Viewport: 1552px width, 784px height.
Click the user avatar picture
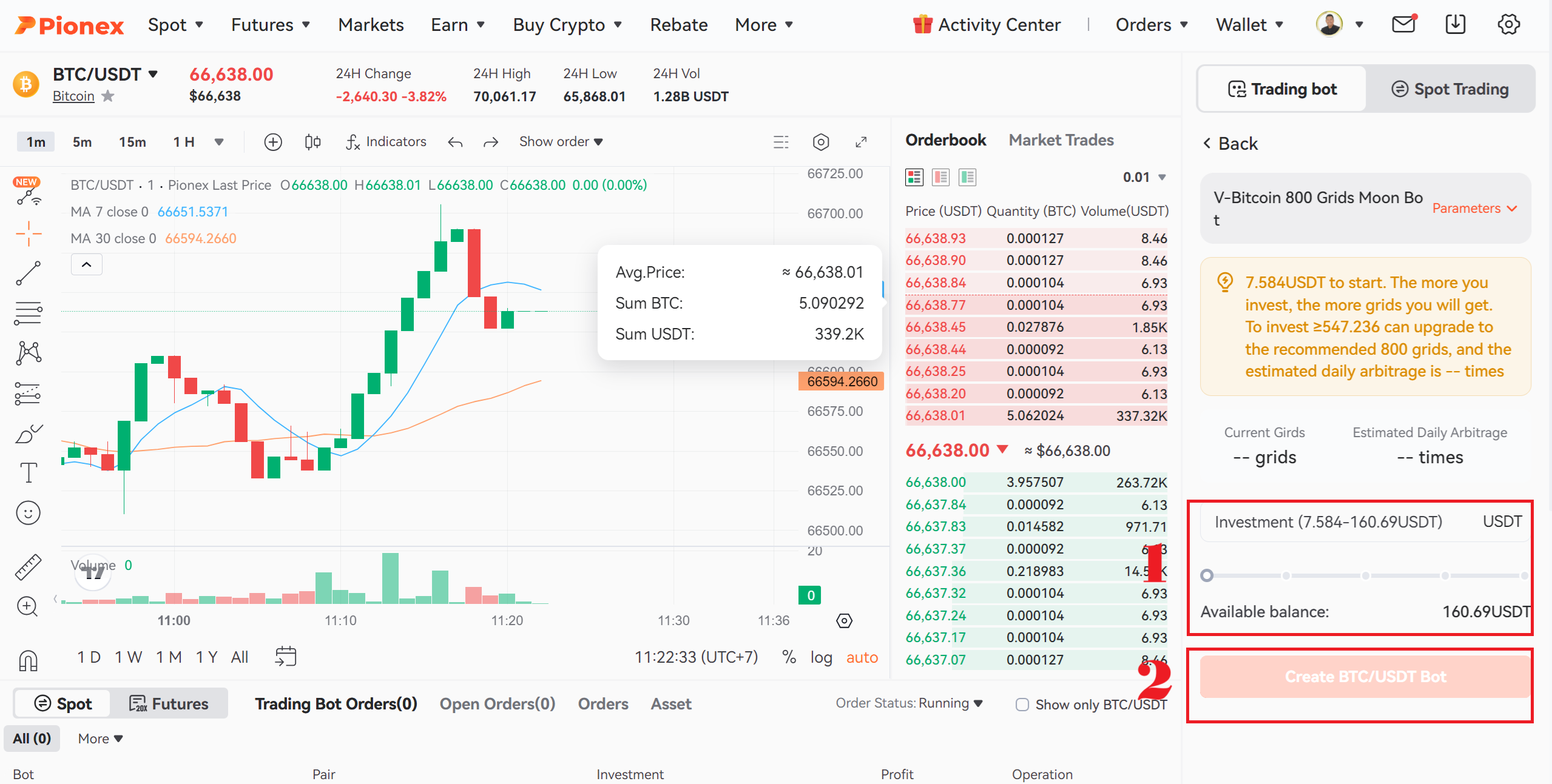(1329, 24)
